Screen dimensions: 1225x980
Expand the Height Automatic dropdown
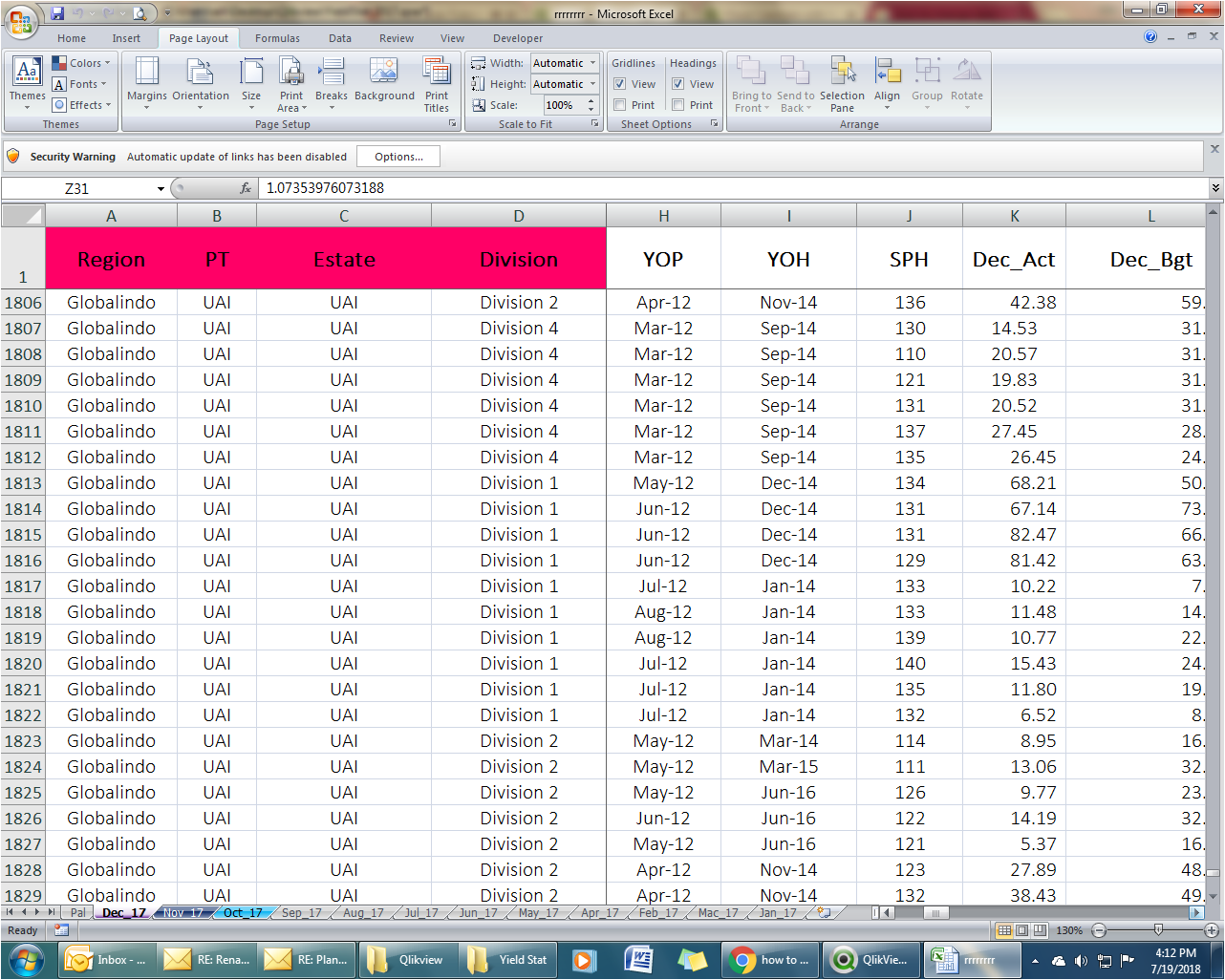(x=592, y=84)
